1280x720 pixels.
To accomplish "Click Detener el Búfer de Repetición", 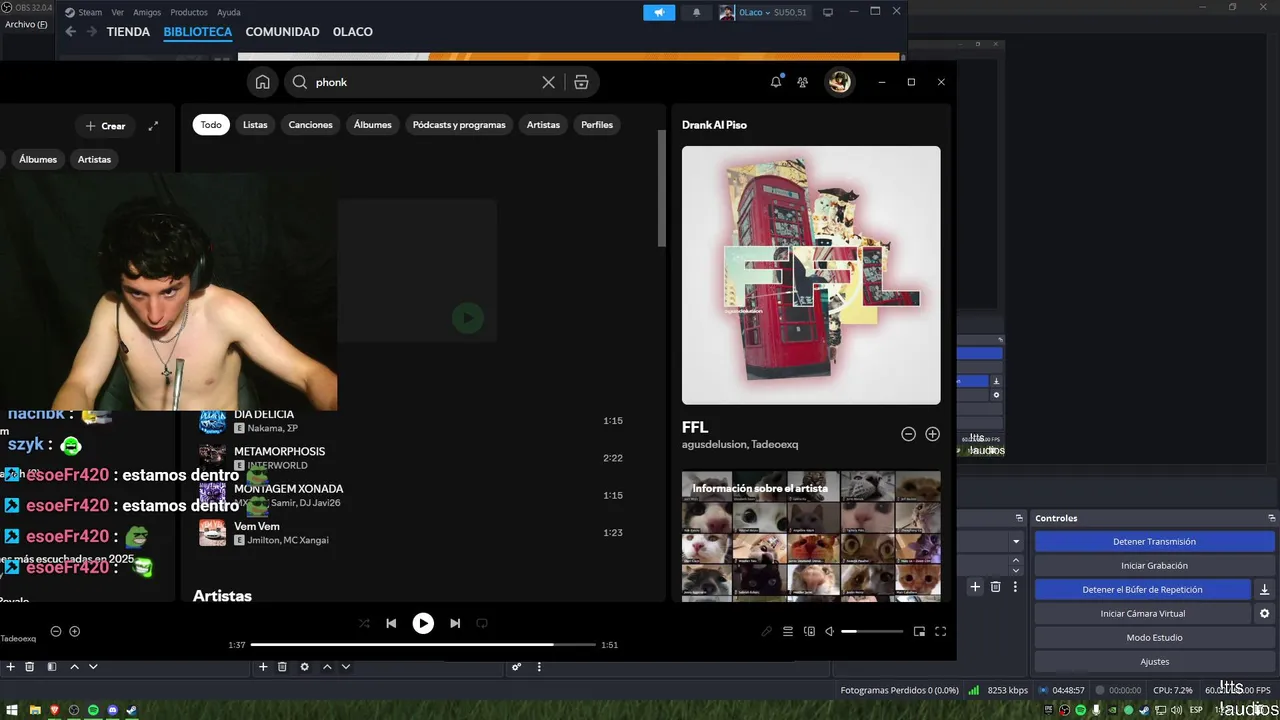I will pos(1142,590).
